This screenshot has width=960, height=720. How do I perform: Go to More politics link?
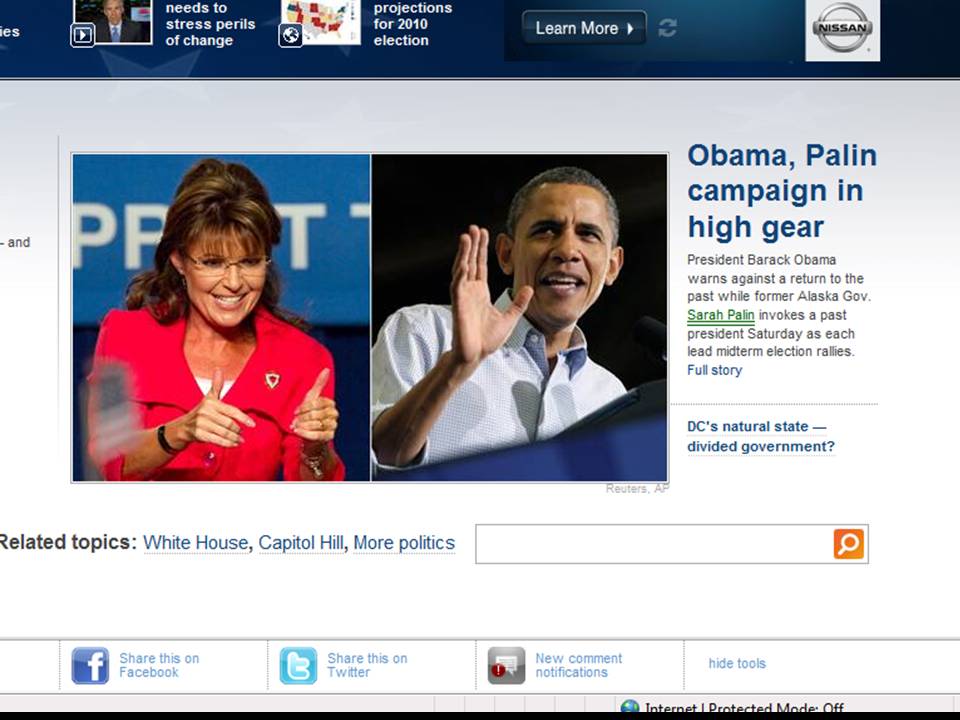pos(403,543)
